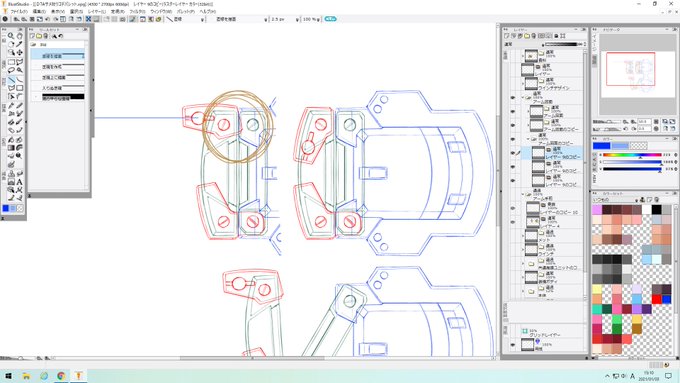The width and height of the screenshot is (680, 383).
Task: Open the notification center in system tray
Action: click(x=668, y=376)
